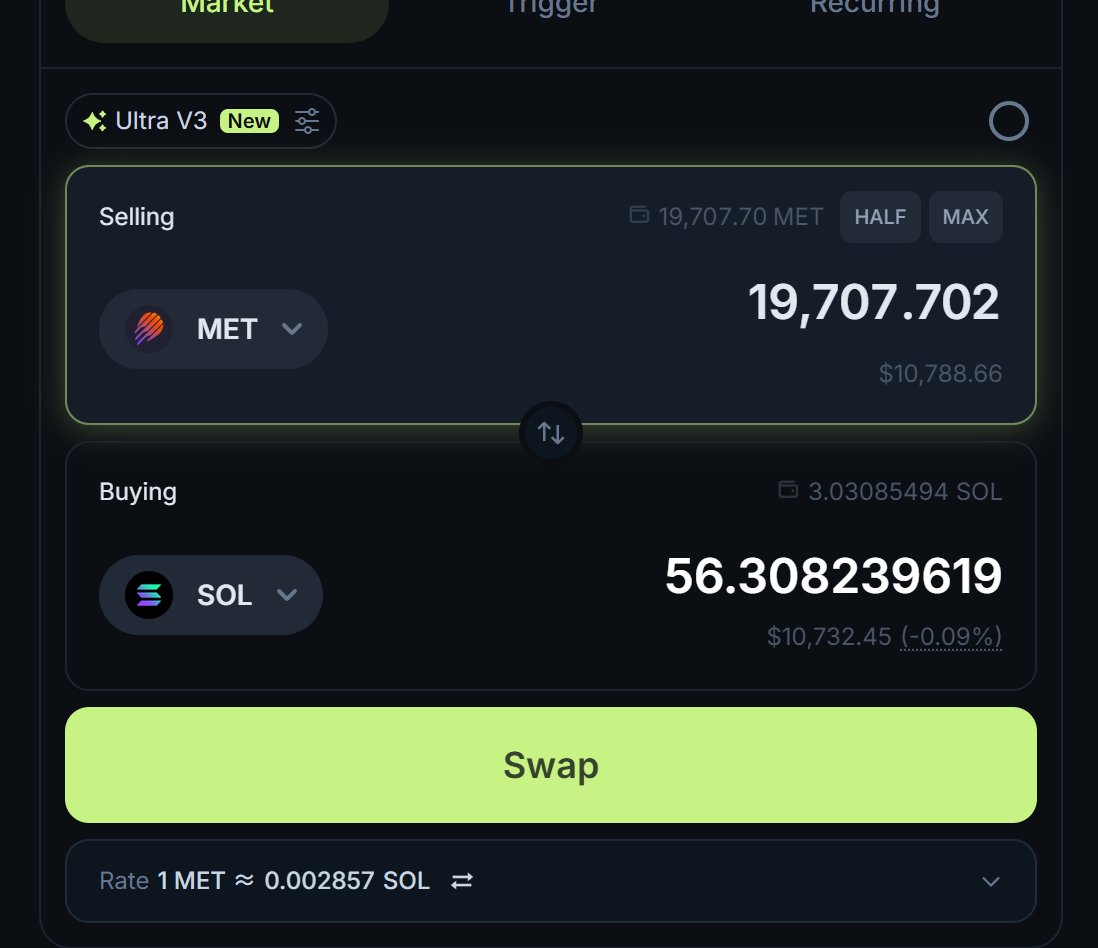Image resolution: width=1098 pixels, height=948 pixels.
Task: Switch to the Market tab
Action: [x=227, y=8]
